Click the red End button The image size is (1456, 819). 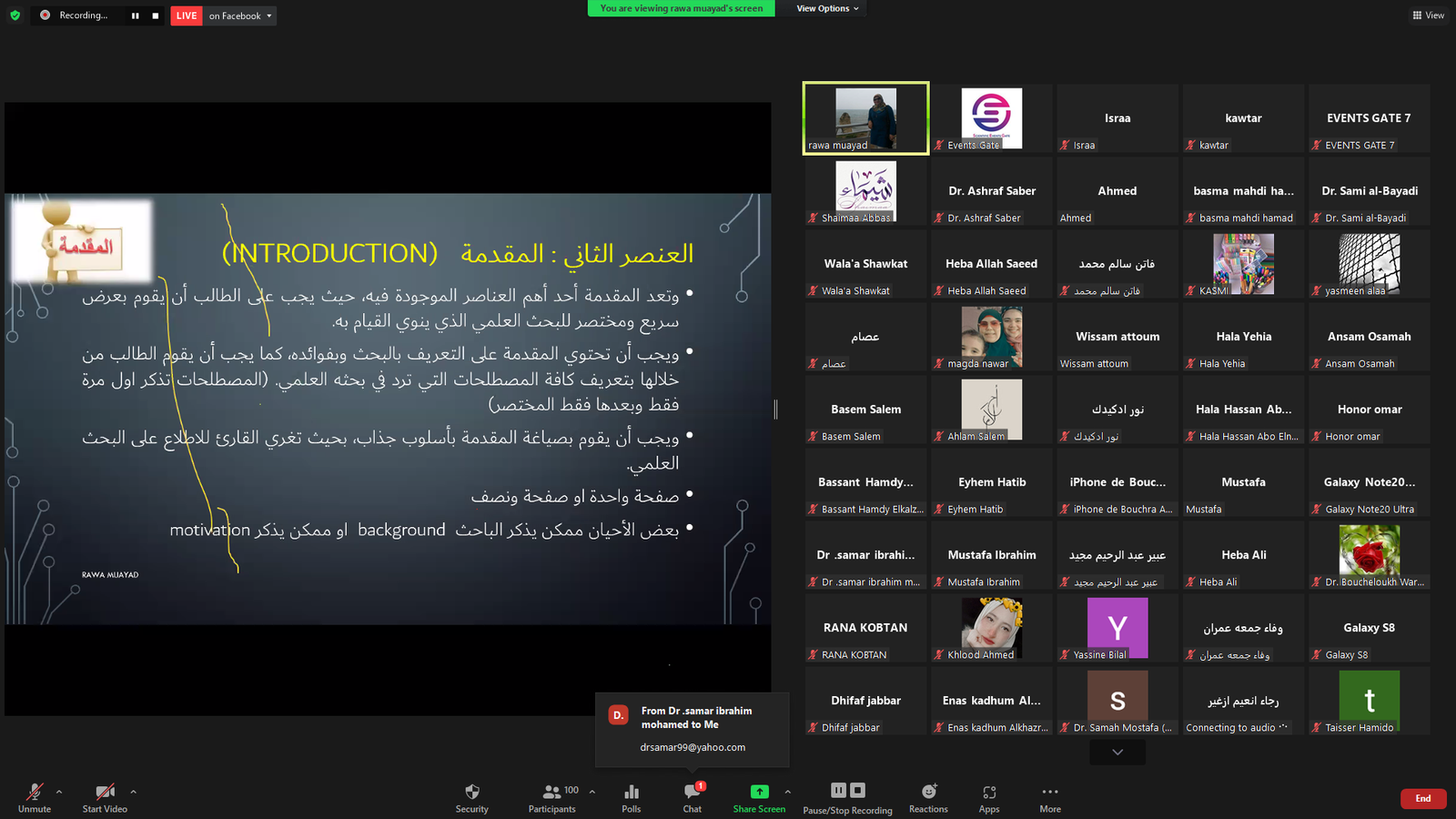tap(1423, 798)
